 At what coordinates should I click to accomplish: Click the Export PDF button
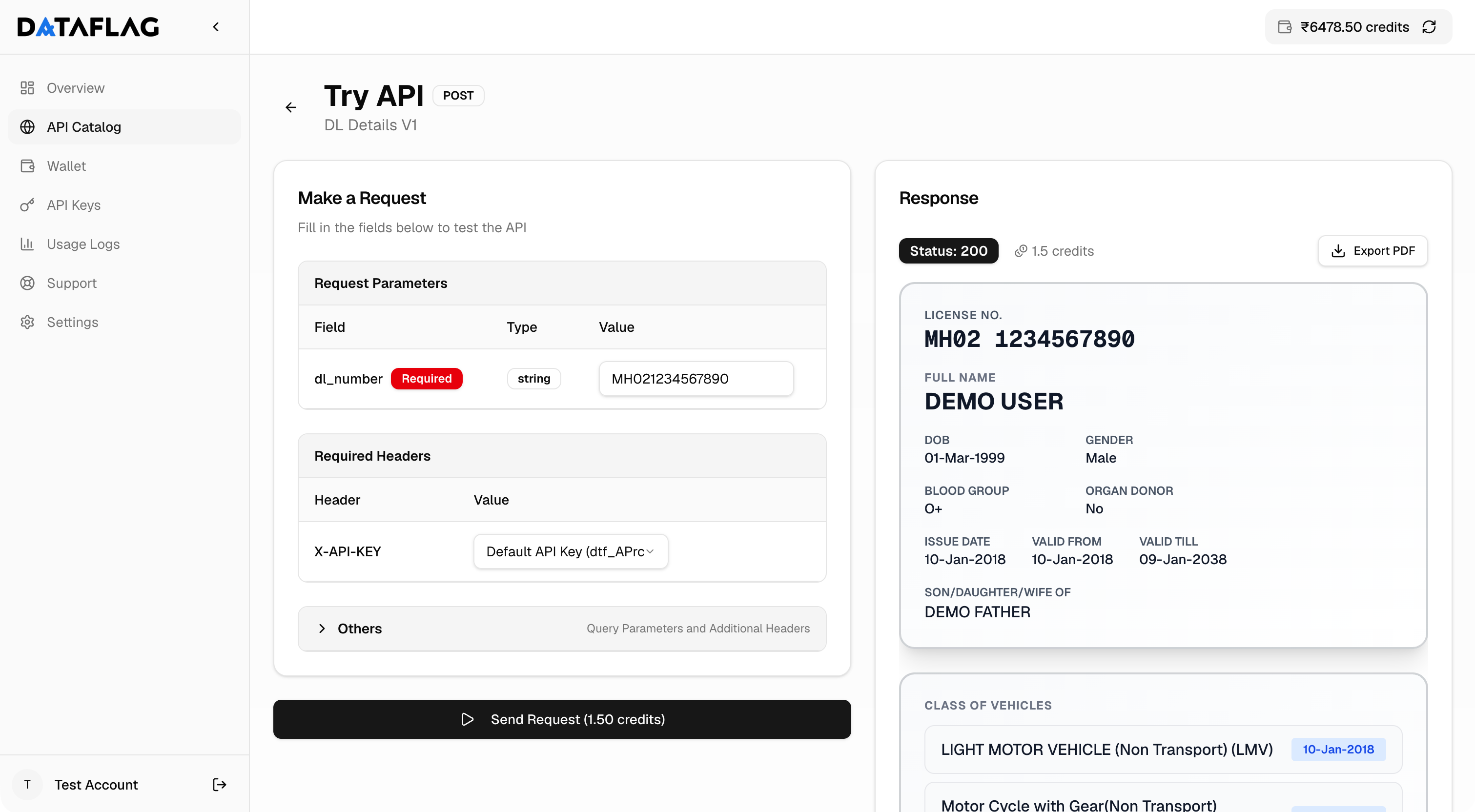point(1373,251)
